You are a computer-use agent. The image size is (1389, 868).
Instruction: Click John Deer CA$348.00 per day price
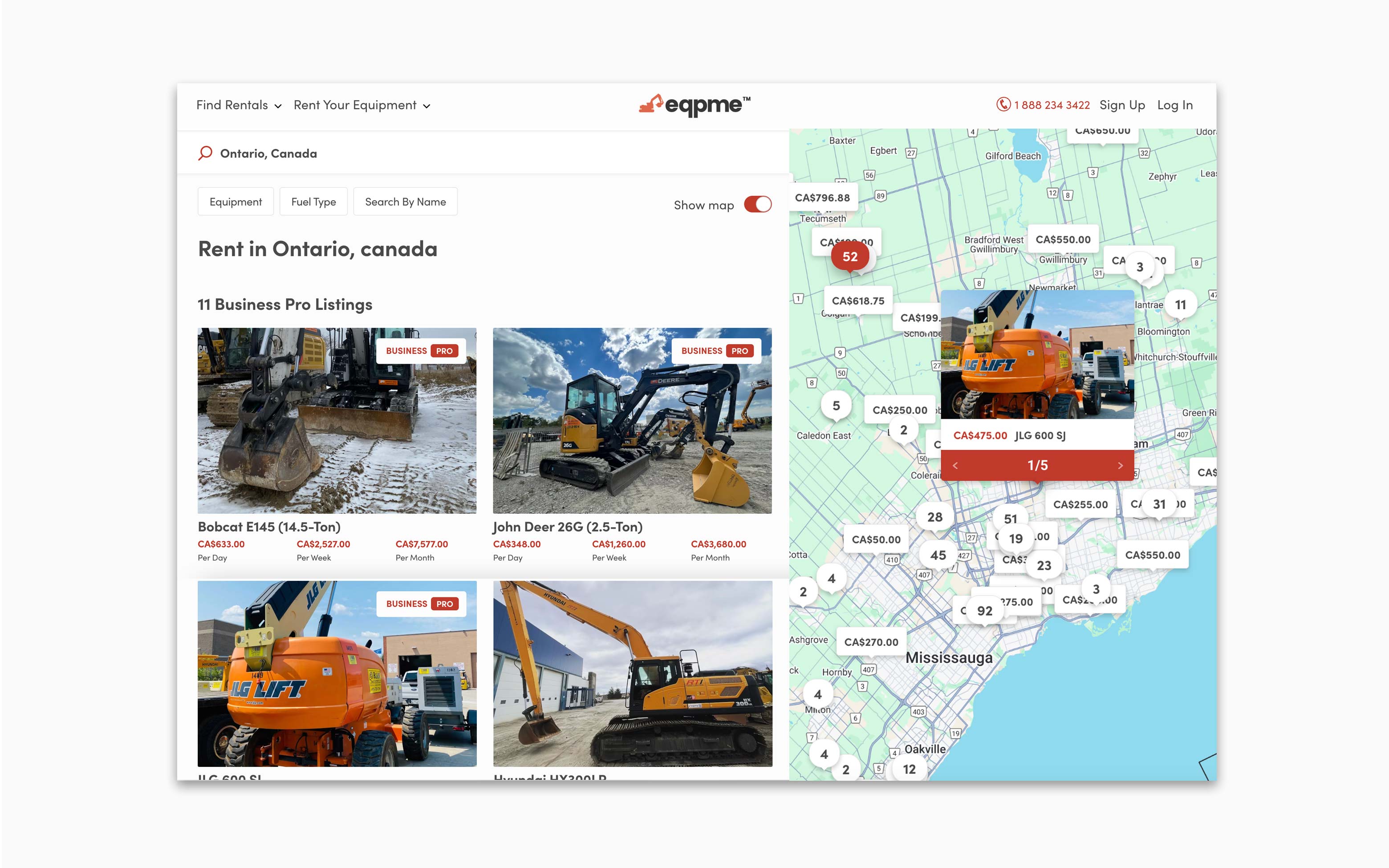[x=516, y=544]
